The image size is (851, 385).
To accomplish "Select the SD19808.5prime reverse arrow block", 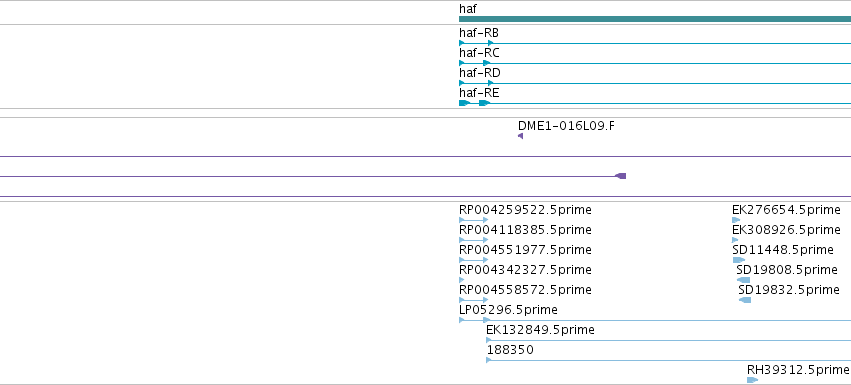I will pyautogui.click(x=743, y=280).
